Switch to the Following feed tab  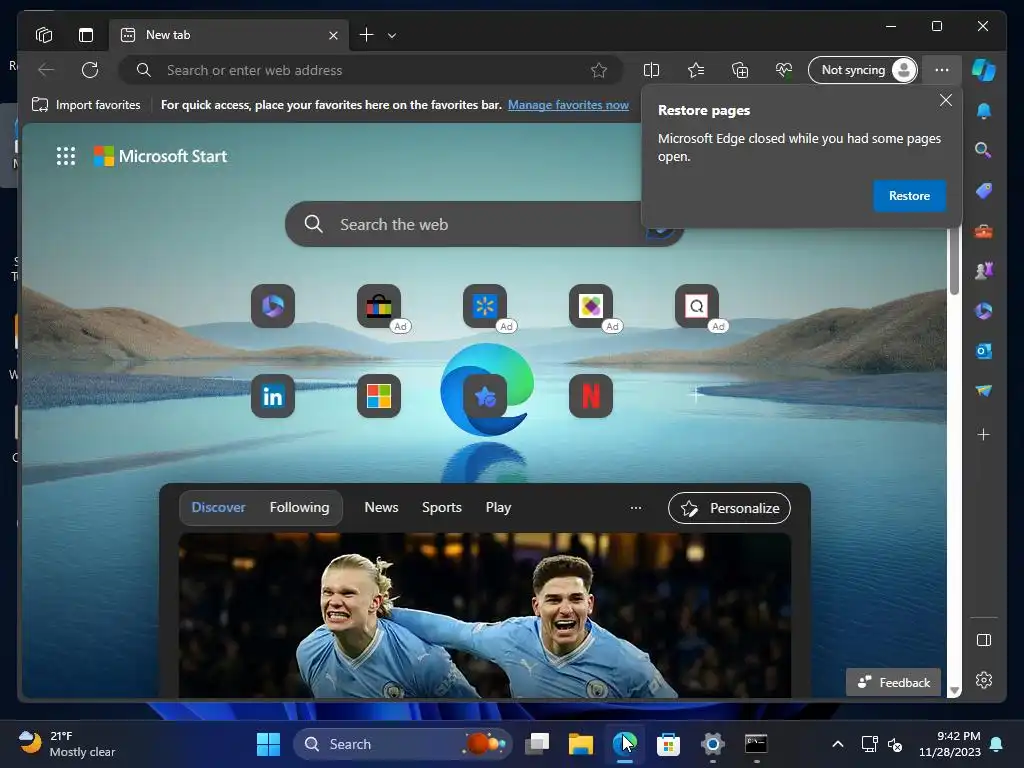pyautogui.click(x=299, y=507)
